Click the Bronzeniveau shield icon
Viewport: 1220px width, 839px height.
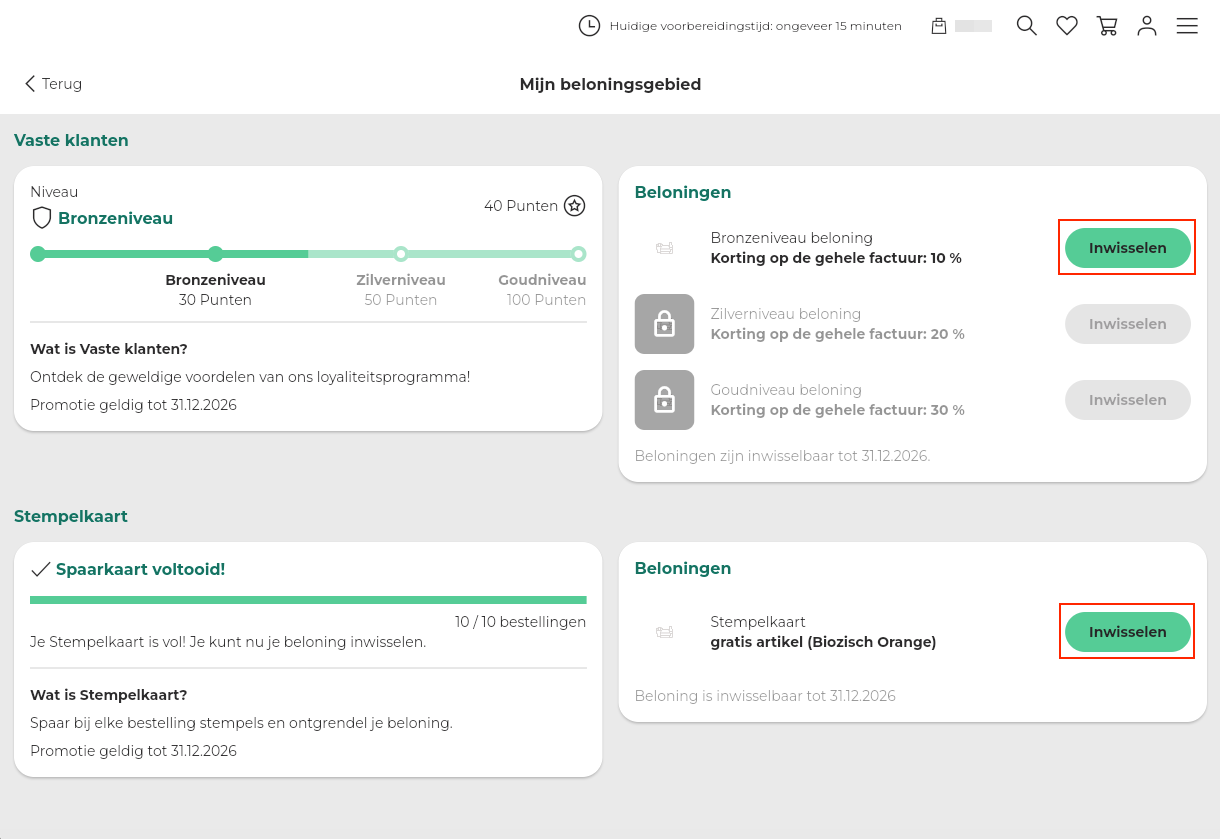coord(42,218)
